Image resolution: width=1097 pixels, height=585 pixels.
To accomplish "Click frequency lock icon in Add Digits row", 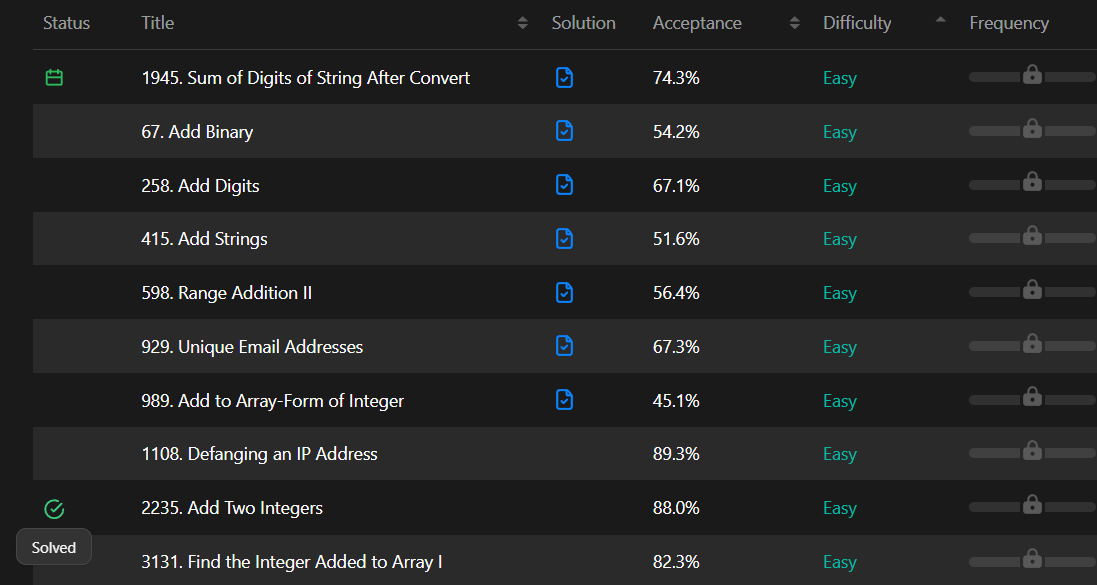I will 1032,182.
